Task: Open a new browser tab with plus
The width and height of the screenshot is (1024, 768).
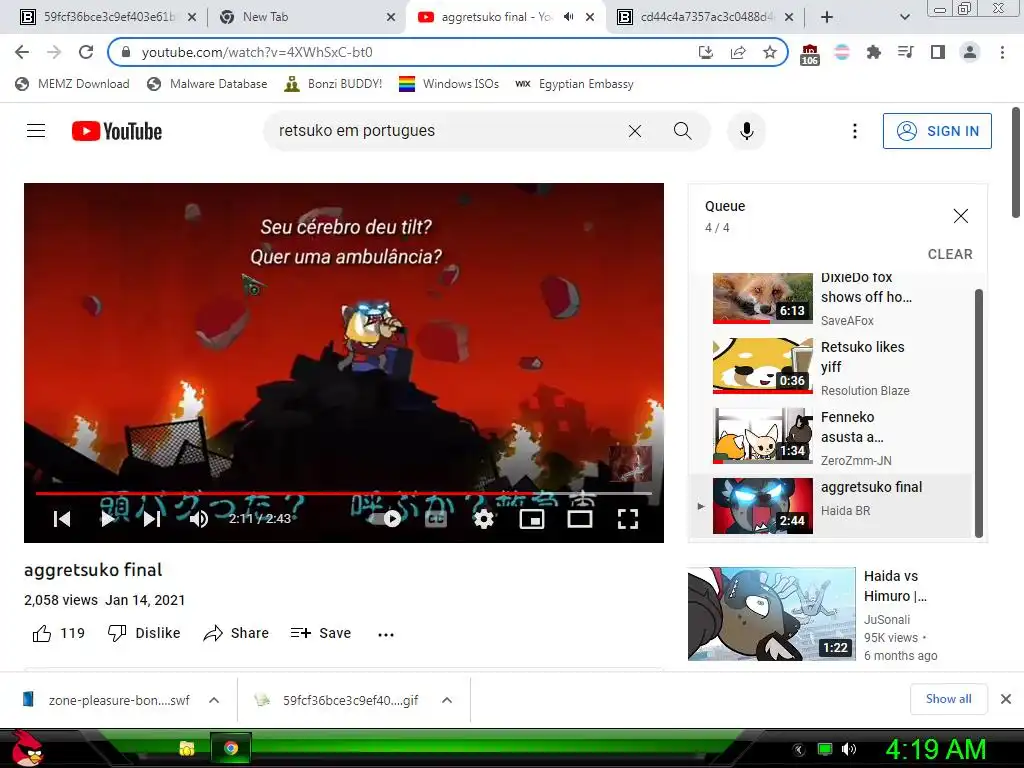Action: (x=827, y=17)
